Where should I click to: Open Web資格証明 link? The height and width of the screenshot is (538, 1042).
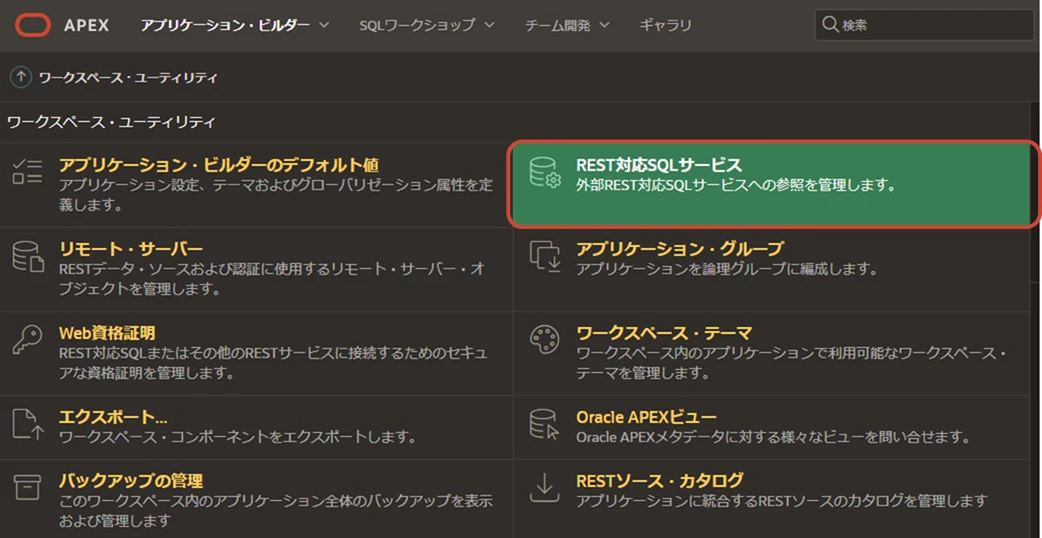tap(107, 332)
